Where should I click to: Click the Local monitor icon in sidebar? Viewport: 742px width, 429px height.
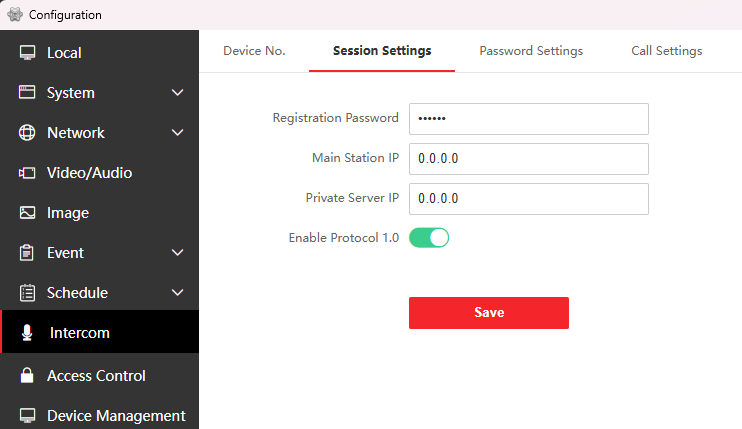point(28,53)
